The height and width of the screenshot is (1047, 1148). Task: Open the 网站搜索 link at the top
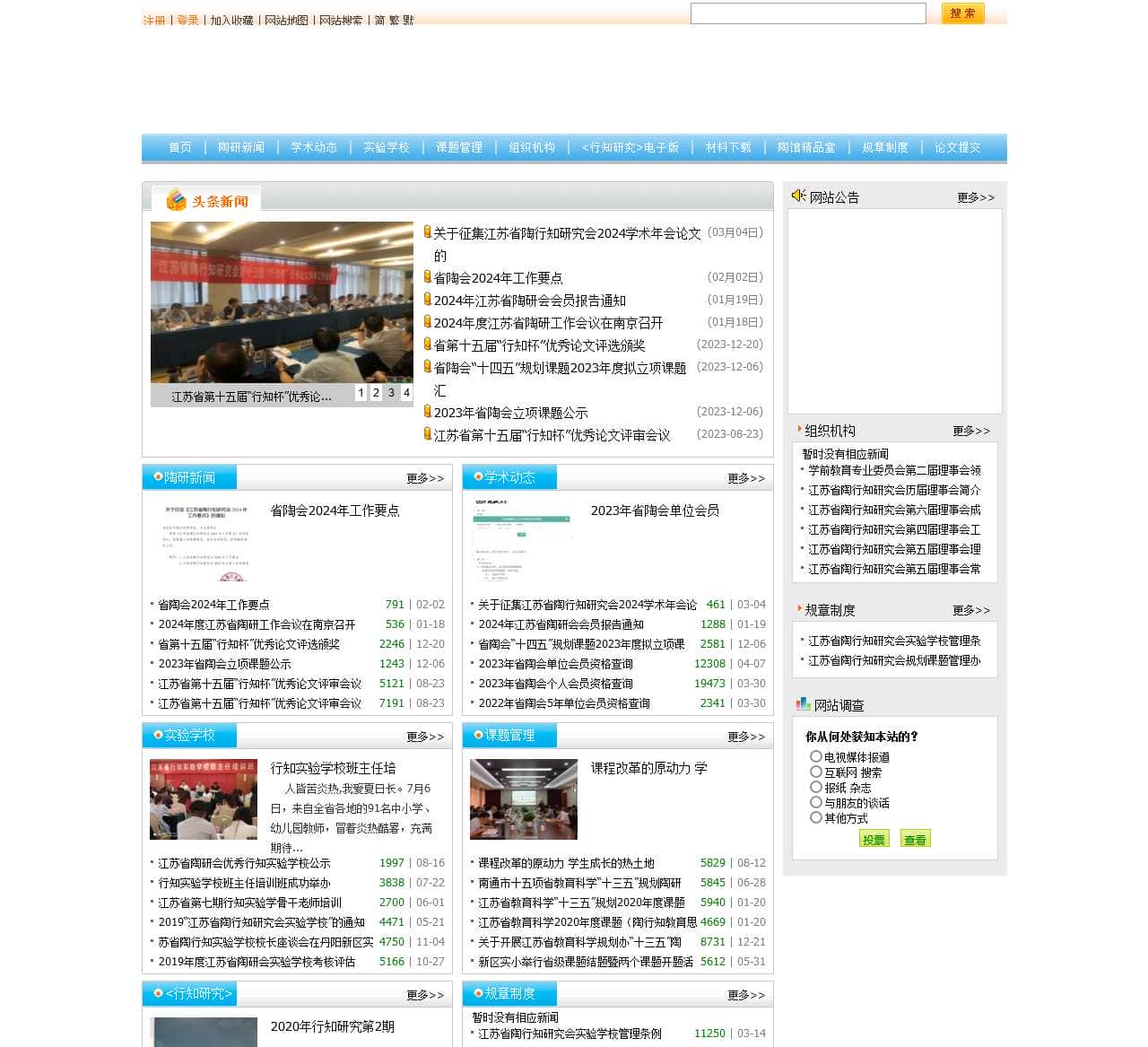click(341, 20)
